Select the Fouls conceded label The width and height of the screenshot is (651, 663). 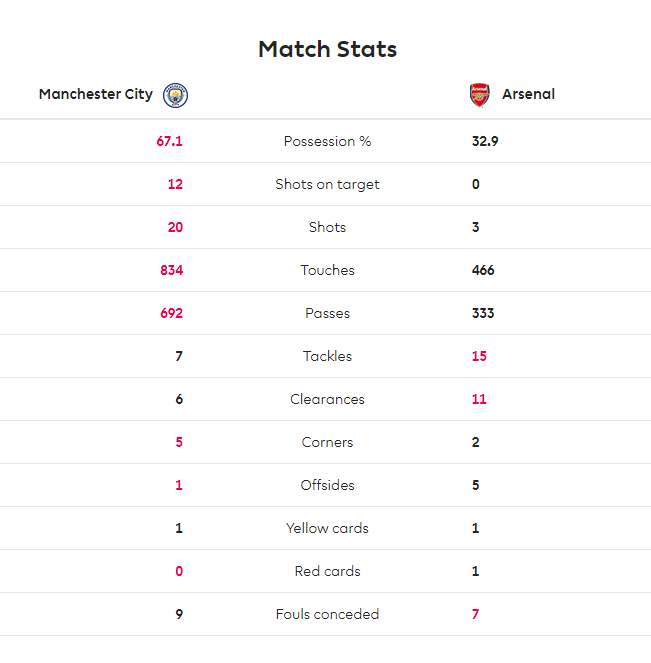tap(328, 614)
